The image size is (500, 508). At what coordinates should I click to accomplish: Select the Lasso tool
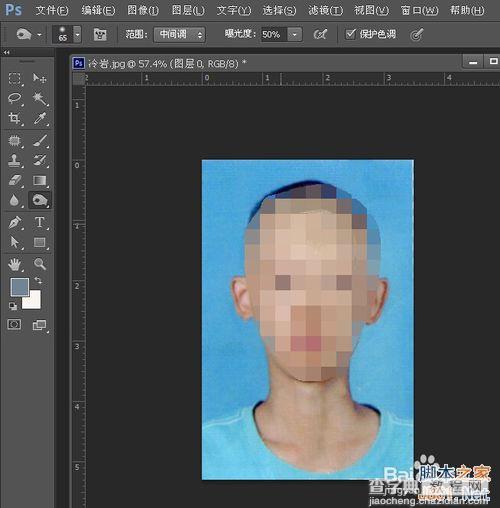(x=14, y=98)
